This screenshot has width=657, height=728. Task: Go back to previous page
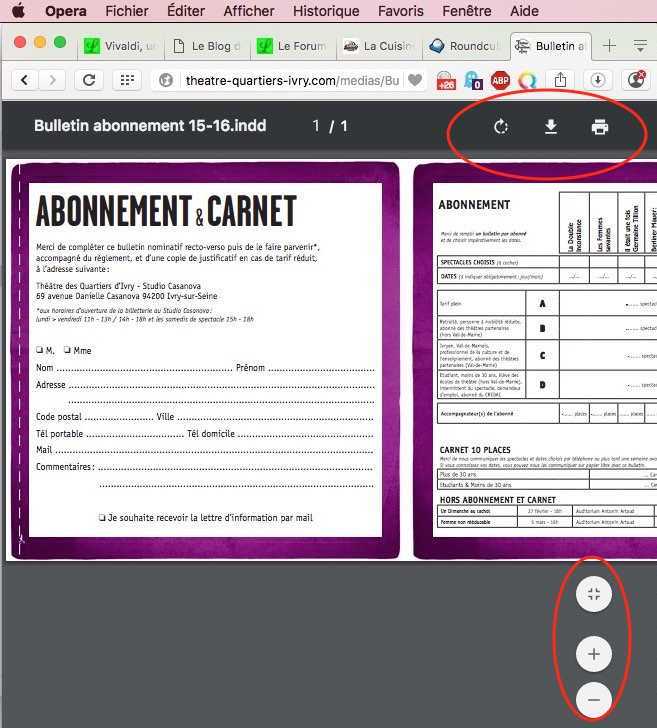pyautogui.click(x=25, y=80)
